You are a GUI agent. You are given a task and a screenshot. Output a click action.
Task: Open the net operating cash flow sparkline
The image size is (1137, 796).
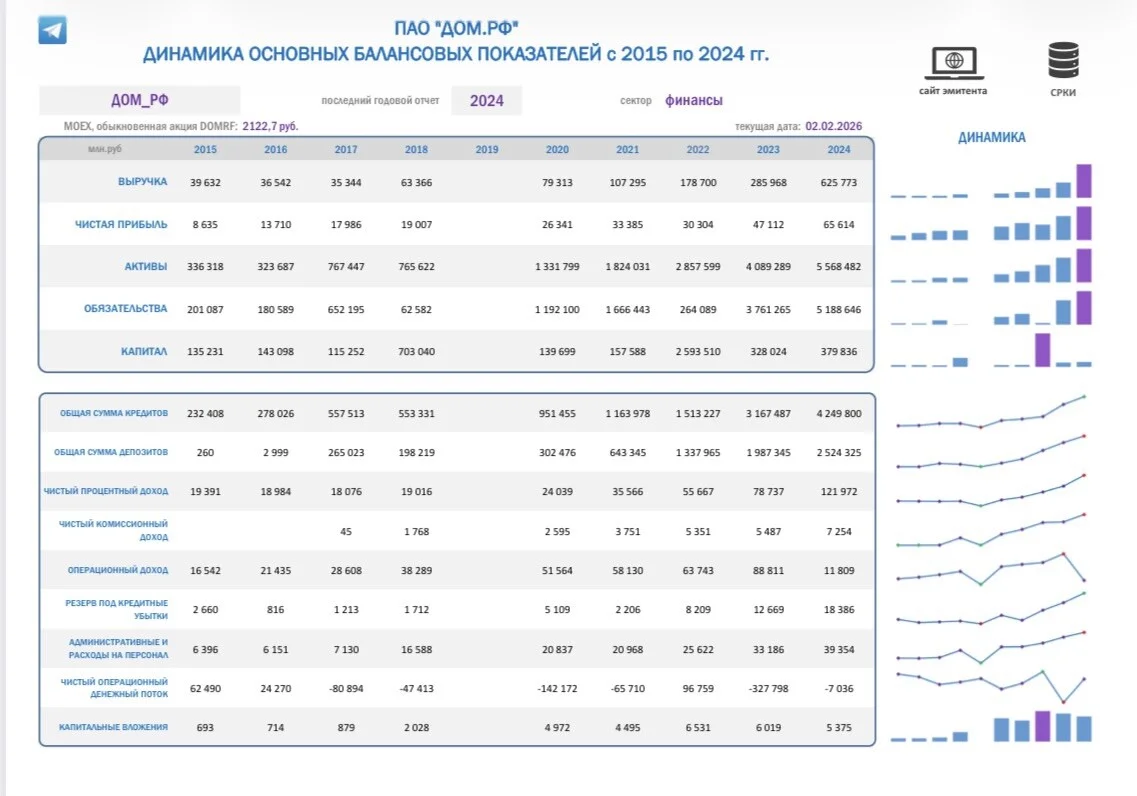pyautogui.click(x=991, y=687)
